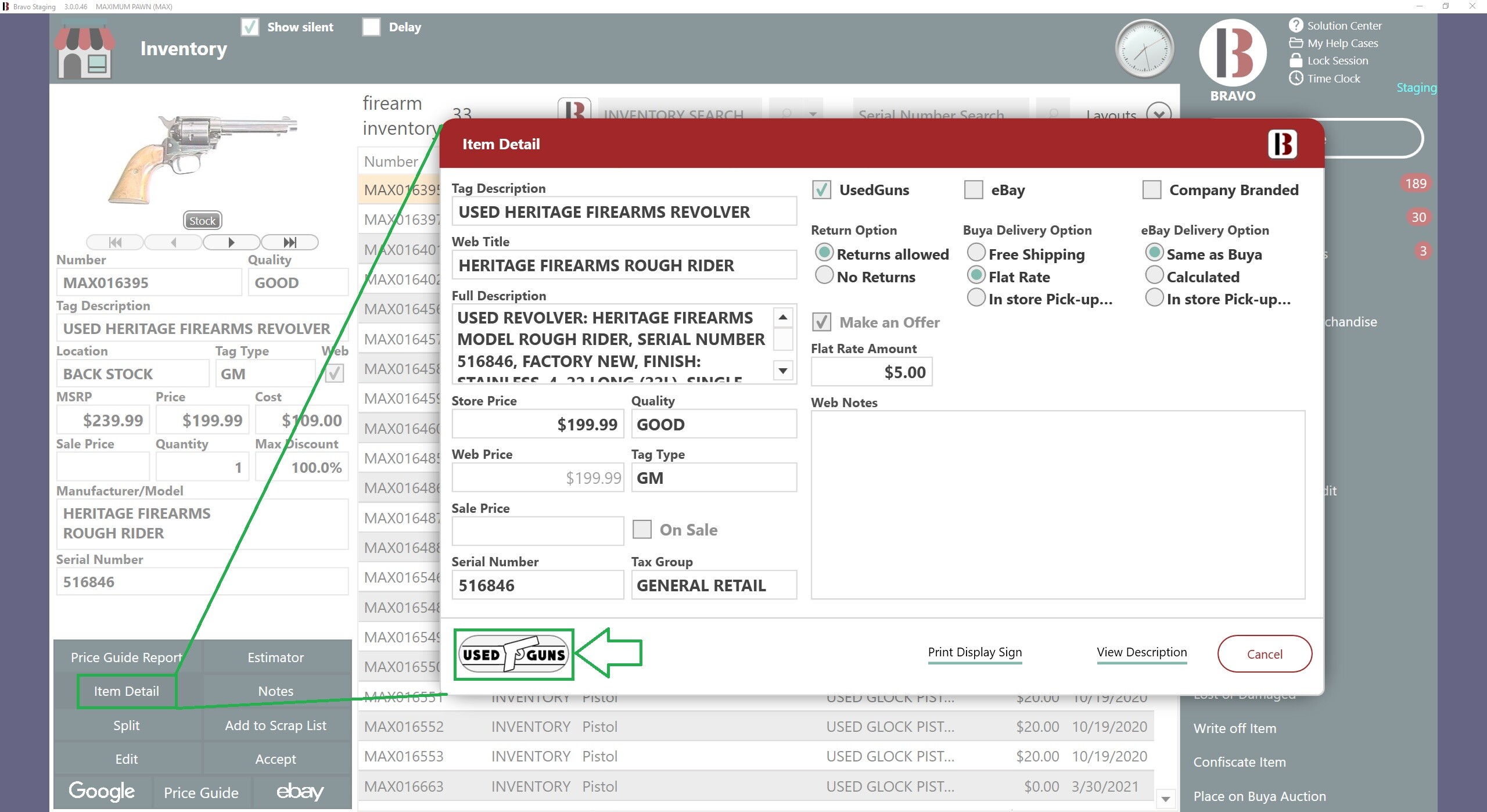Viewport: 1487px width, 812px height.
Task: Toggle UsedGuns checkbox
Action: coord(821,189)
